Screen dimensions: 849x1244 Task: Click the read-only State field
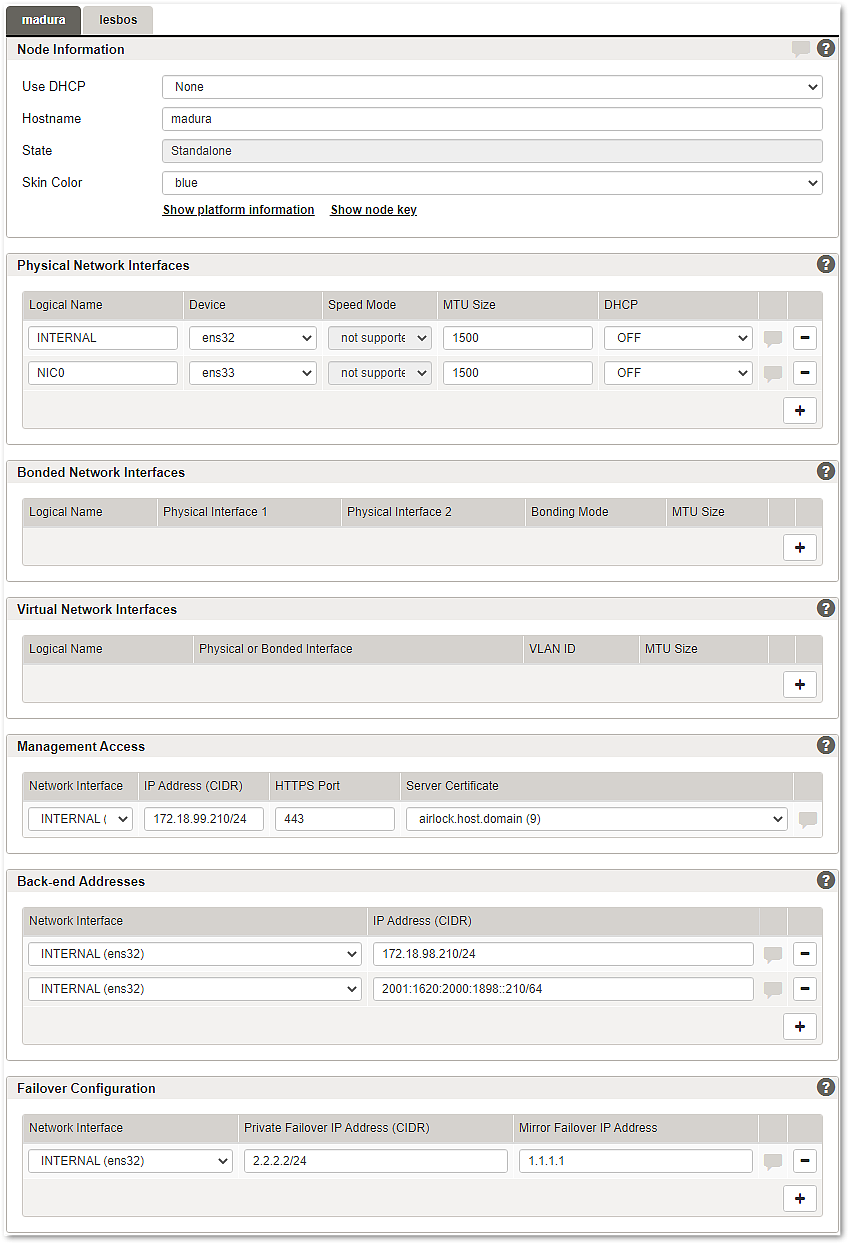(492, 151)
